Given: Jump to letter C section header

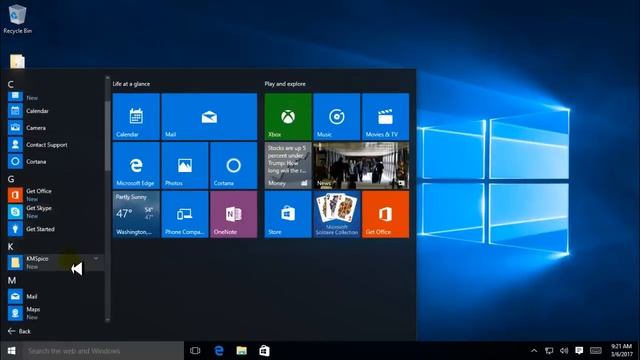Looking at the screenshot, I should tap(11, 84).
